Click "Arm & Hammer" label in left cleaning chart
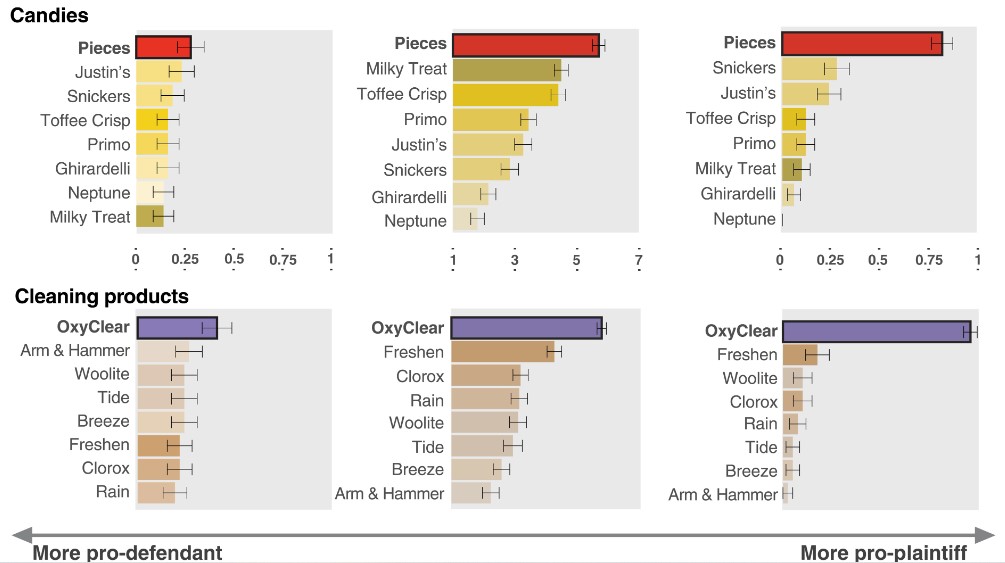This screenshot has width=1005, height=563. click(x=75, y=350)
